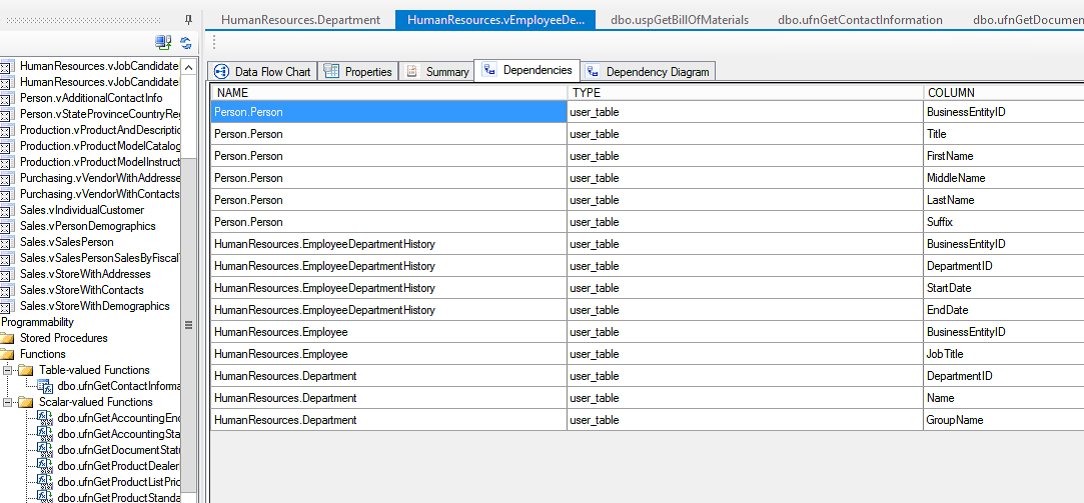Click the object tree vertical scrollbar thumb
The width and height of the screenshot is (1084, 503).
(x=189, y=324)
